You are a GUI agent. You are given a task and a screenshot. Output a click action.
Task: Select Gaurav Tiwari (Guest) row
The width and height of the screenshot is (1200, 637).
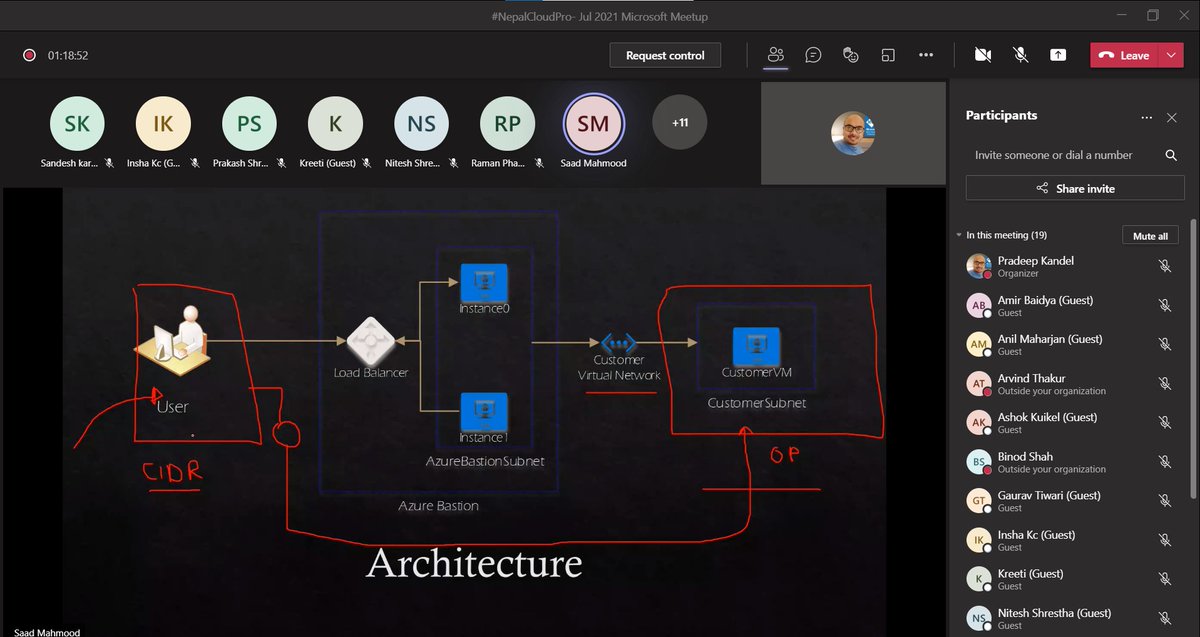pos(1070,501)
